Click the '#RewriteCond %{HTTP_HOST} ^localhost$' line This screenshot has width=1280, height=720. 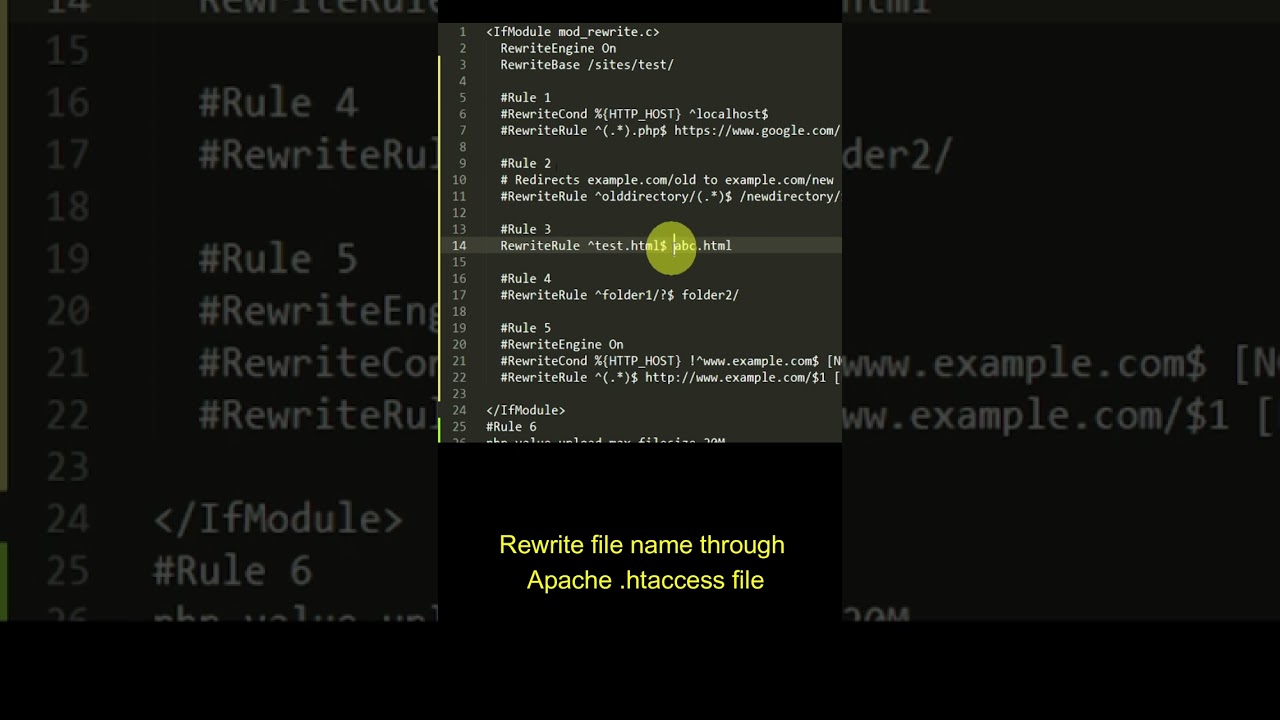tap(634, 114)
